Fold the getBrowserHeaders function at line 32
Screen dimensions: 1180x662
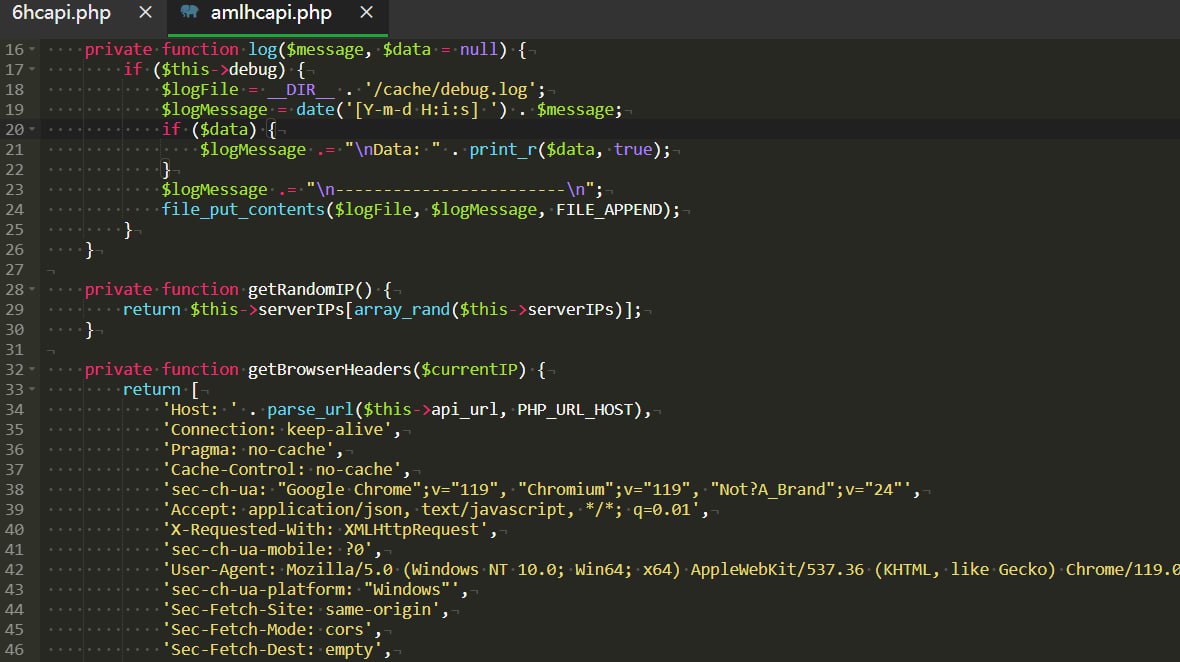pos(32,370)
